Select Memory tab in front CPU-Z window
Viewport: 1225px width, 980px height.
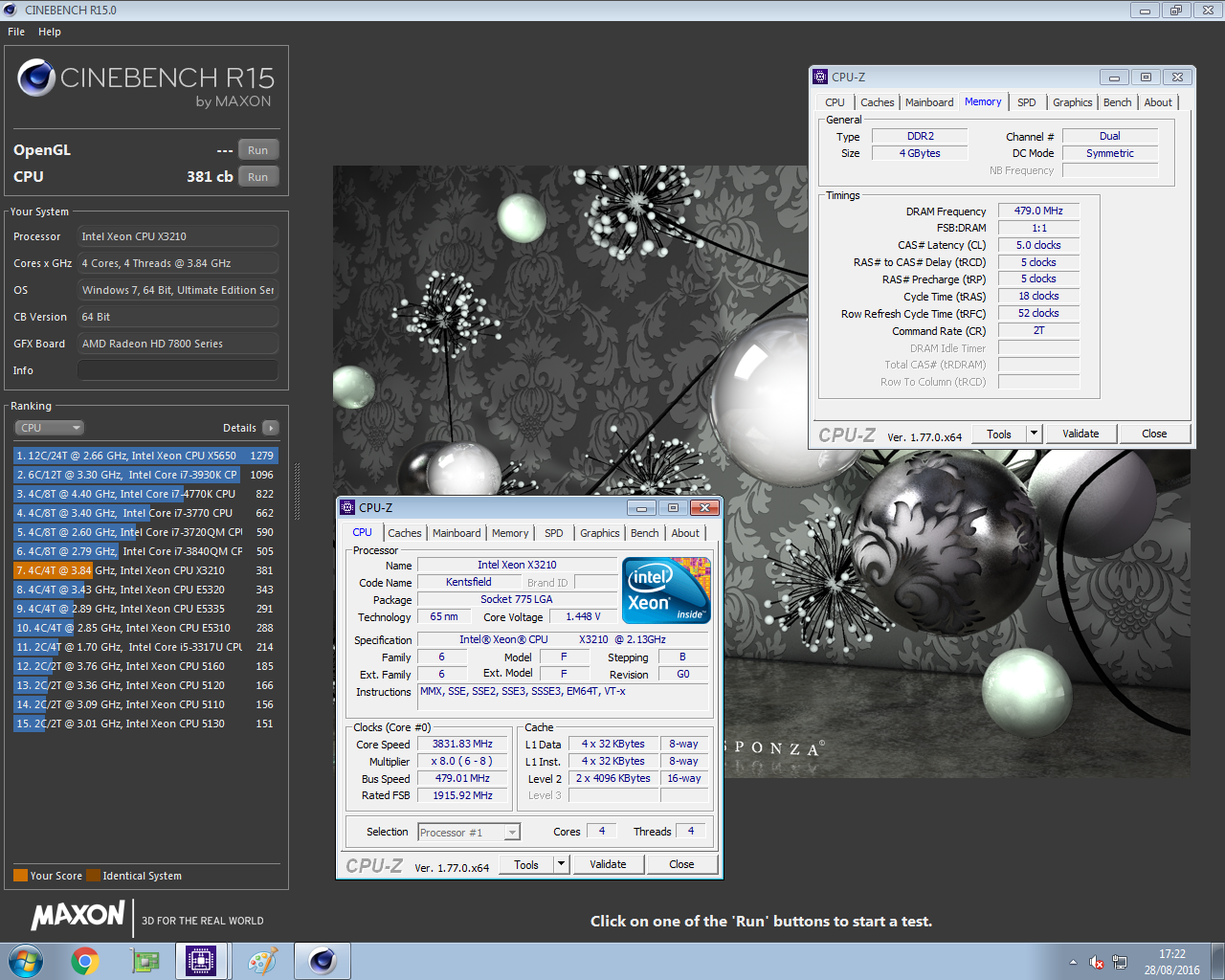(510, 533)
